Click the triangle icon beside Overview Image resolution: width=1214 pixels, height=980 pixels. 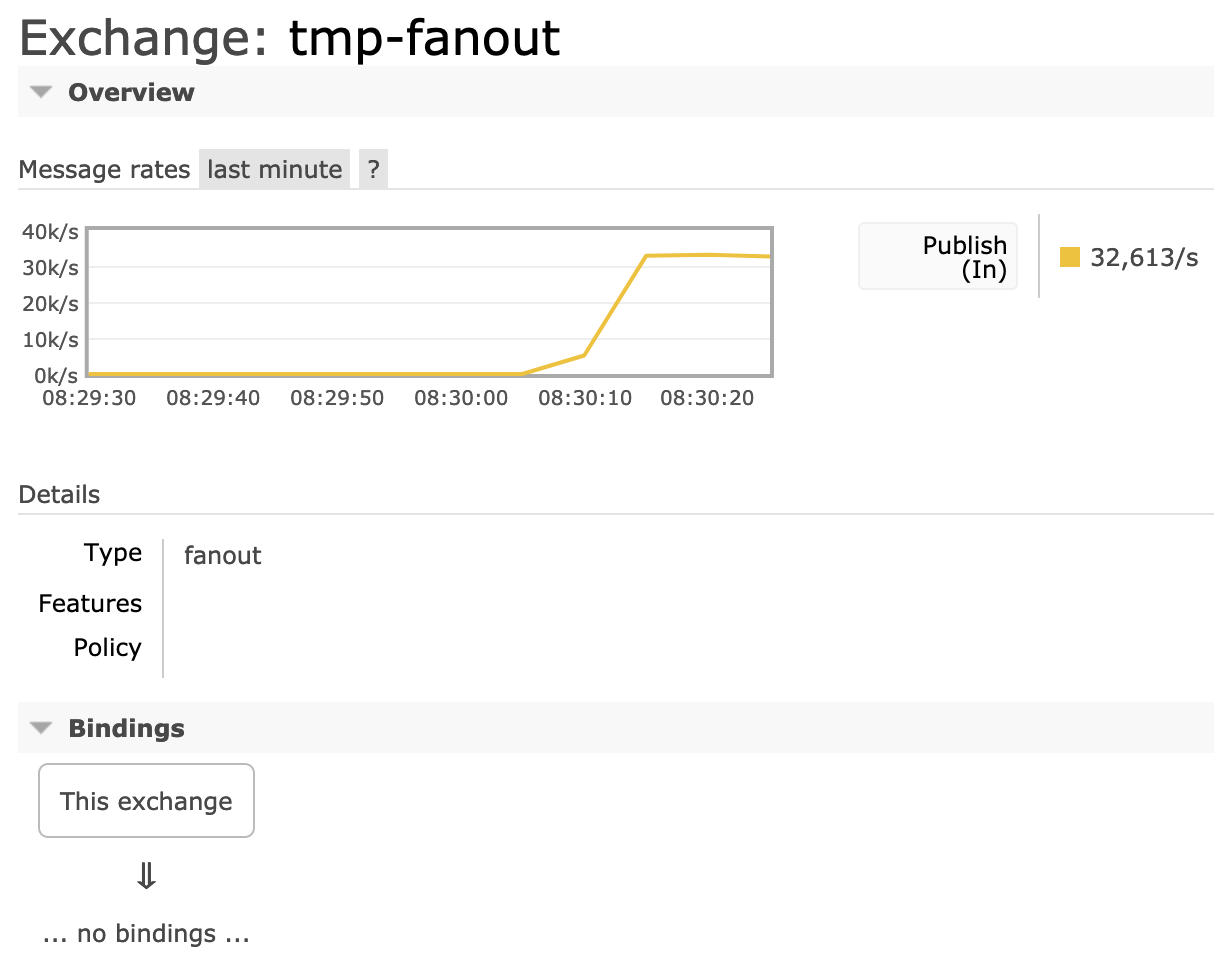point(41,92)
